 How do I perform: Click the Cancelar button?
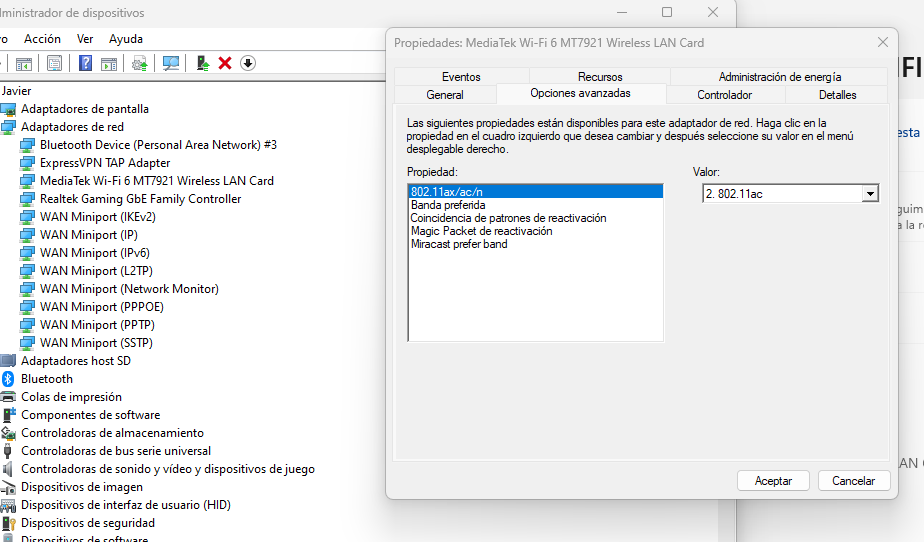853,481
